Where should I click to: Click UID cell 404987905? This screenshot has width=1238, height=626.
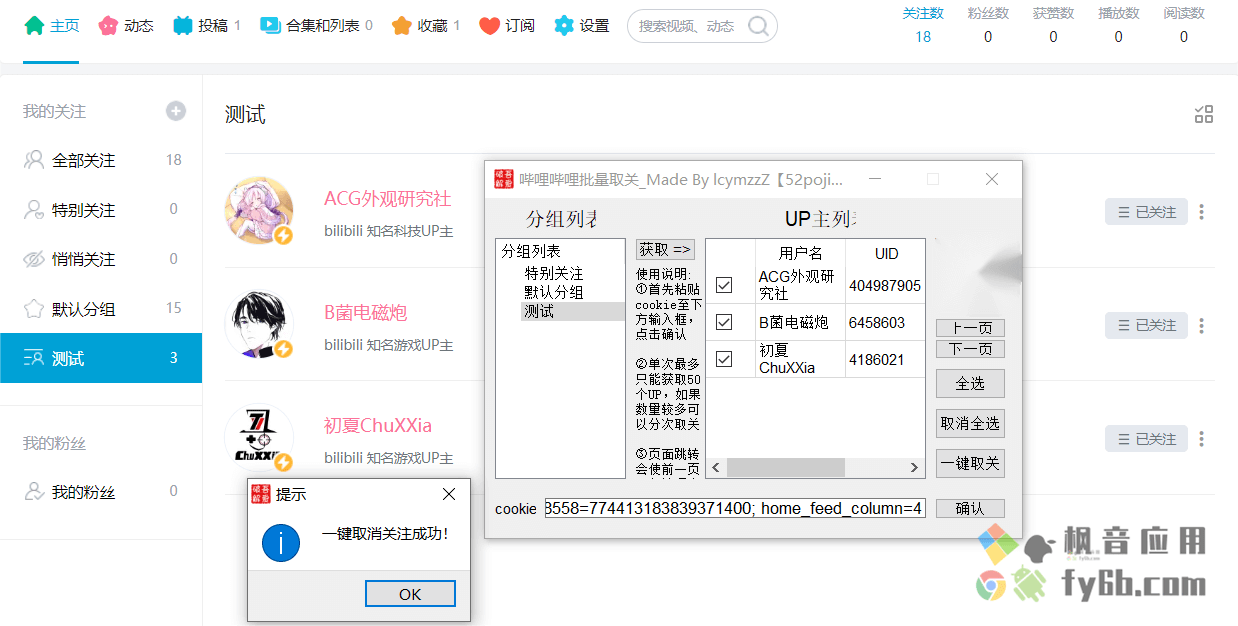[x=885, y=286]
